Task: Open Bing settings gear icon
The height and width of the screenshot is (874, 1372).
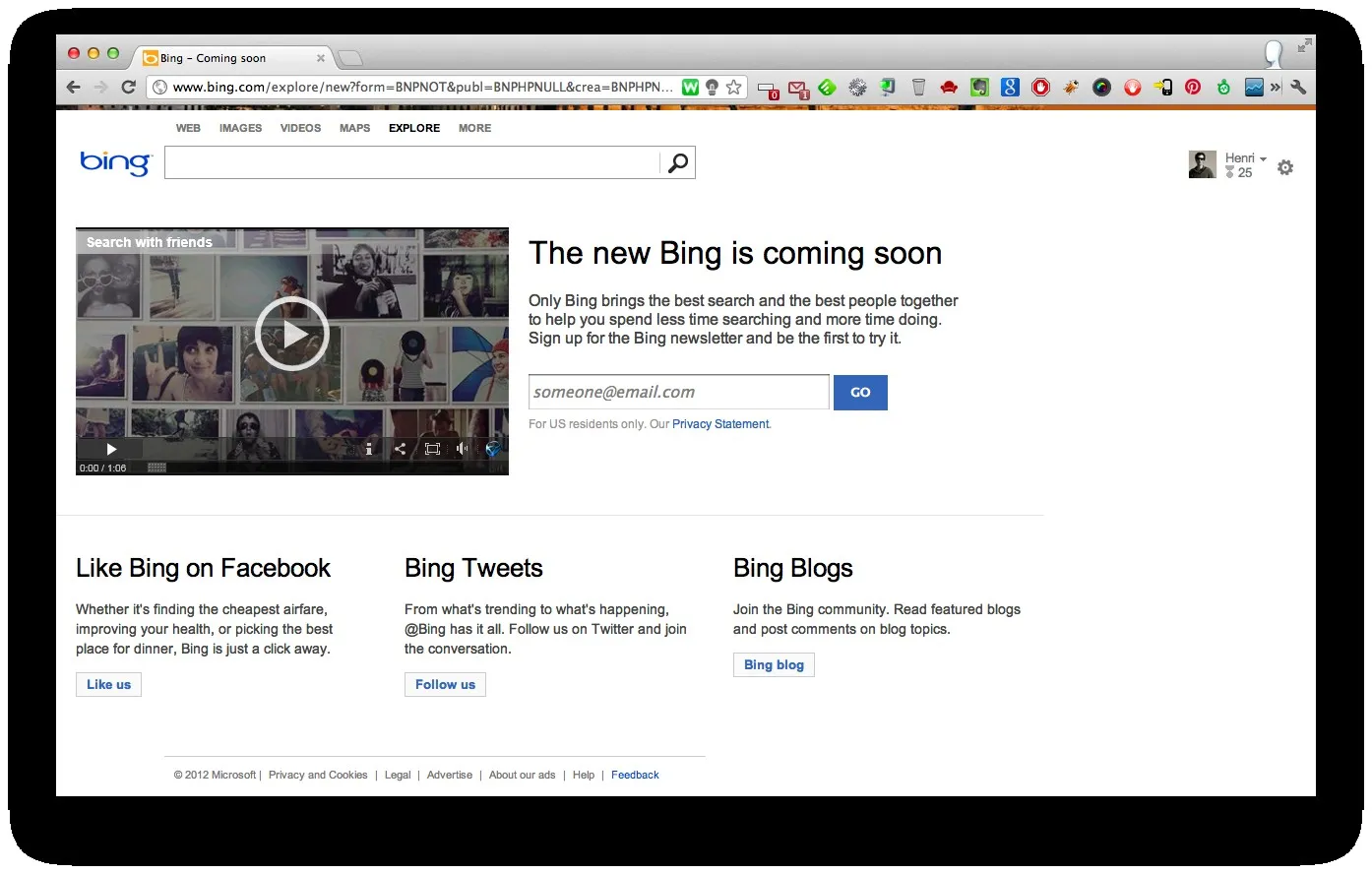Action: pos(1285,167)
